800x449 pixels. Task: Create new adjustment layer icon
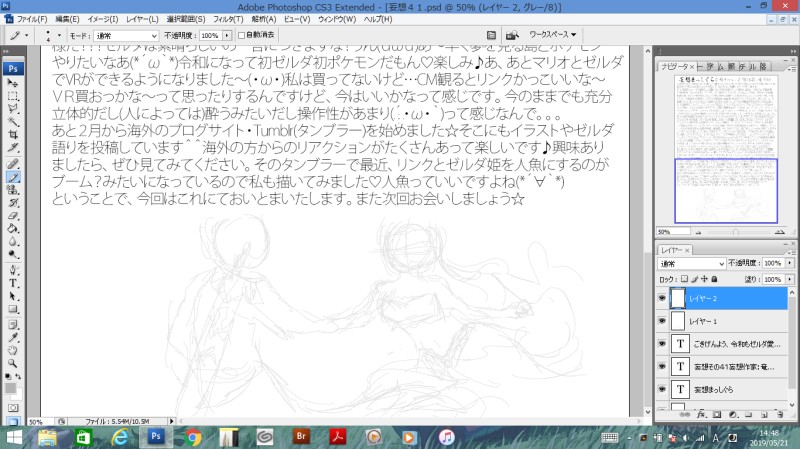(733, 415)
